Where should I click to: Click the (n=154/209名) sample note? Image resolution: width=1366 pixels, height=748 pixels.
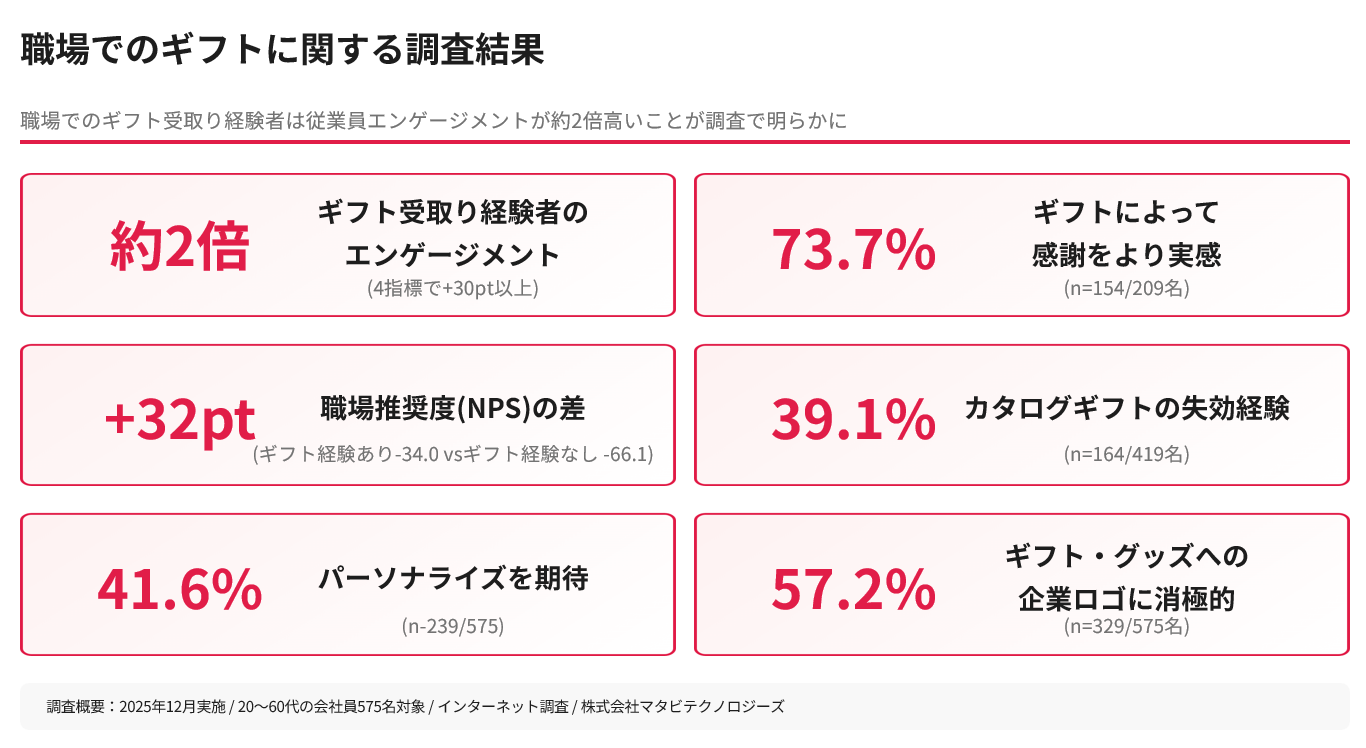pyautogui.click(x=1126, y=288)
